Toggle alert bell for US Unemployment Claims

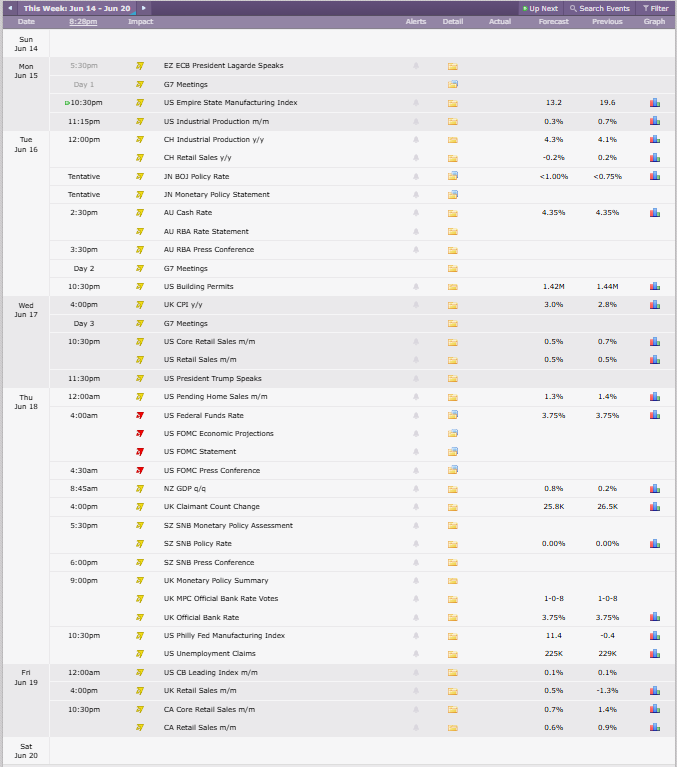pyautogui.click(x=416, y=654)
